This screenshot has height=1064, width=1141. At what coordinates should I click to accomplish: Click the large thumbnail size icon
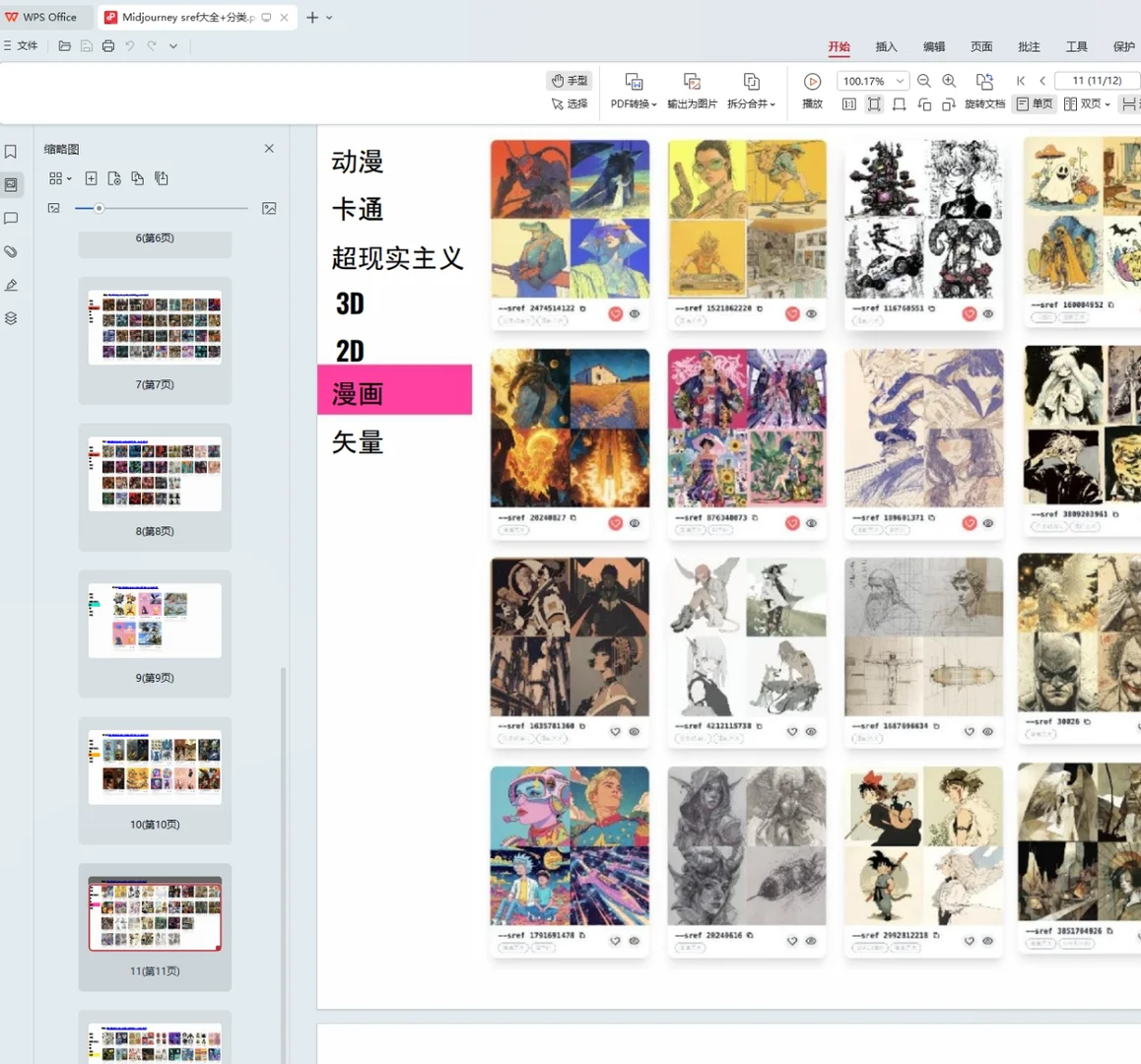[x=269, y=208]
